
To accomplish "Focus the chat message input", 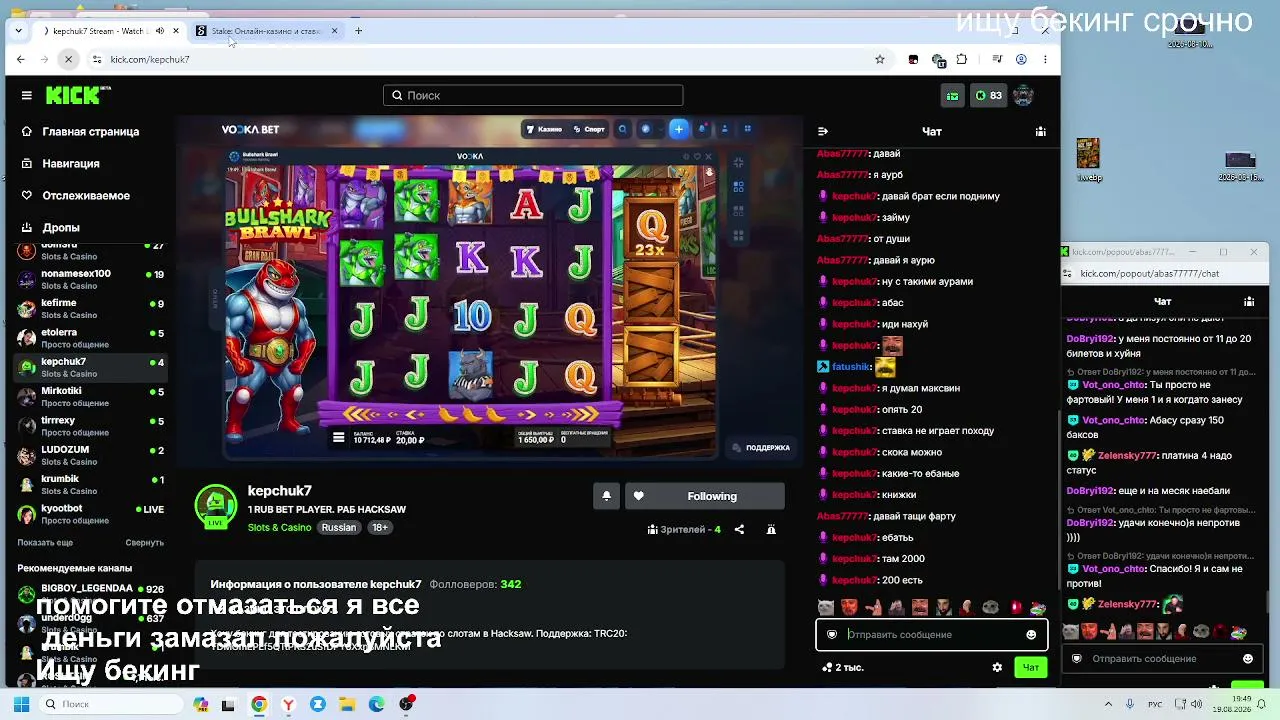I will point(932,634).
